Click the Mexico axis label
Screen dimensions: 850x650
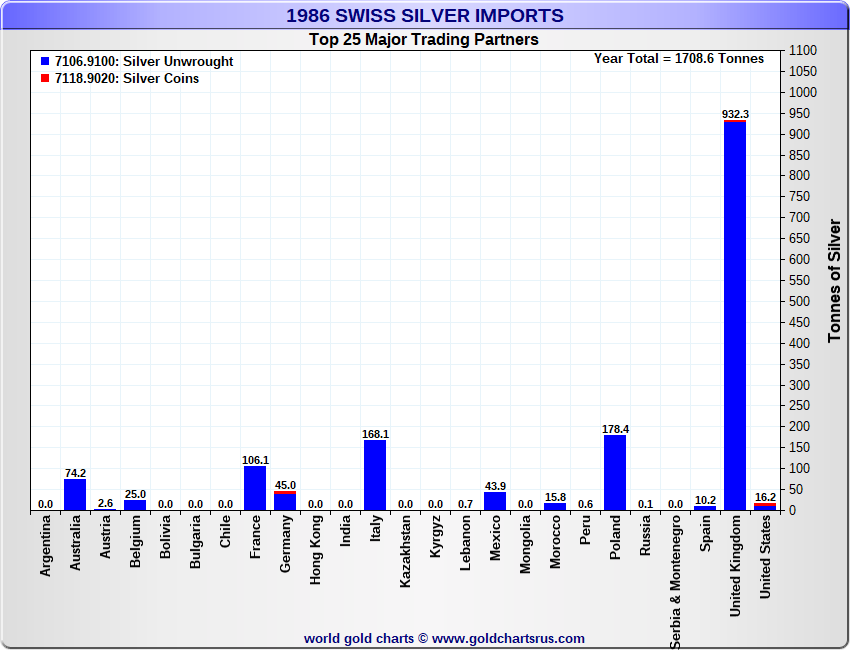[x=495, y=538]
